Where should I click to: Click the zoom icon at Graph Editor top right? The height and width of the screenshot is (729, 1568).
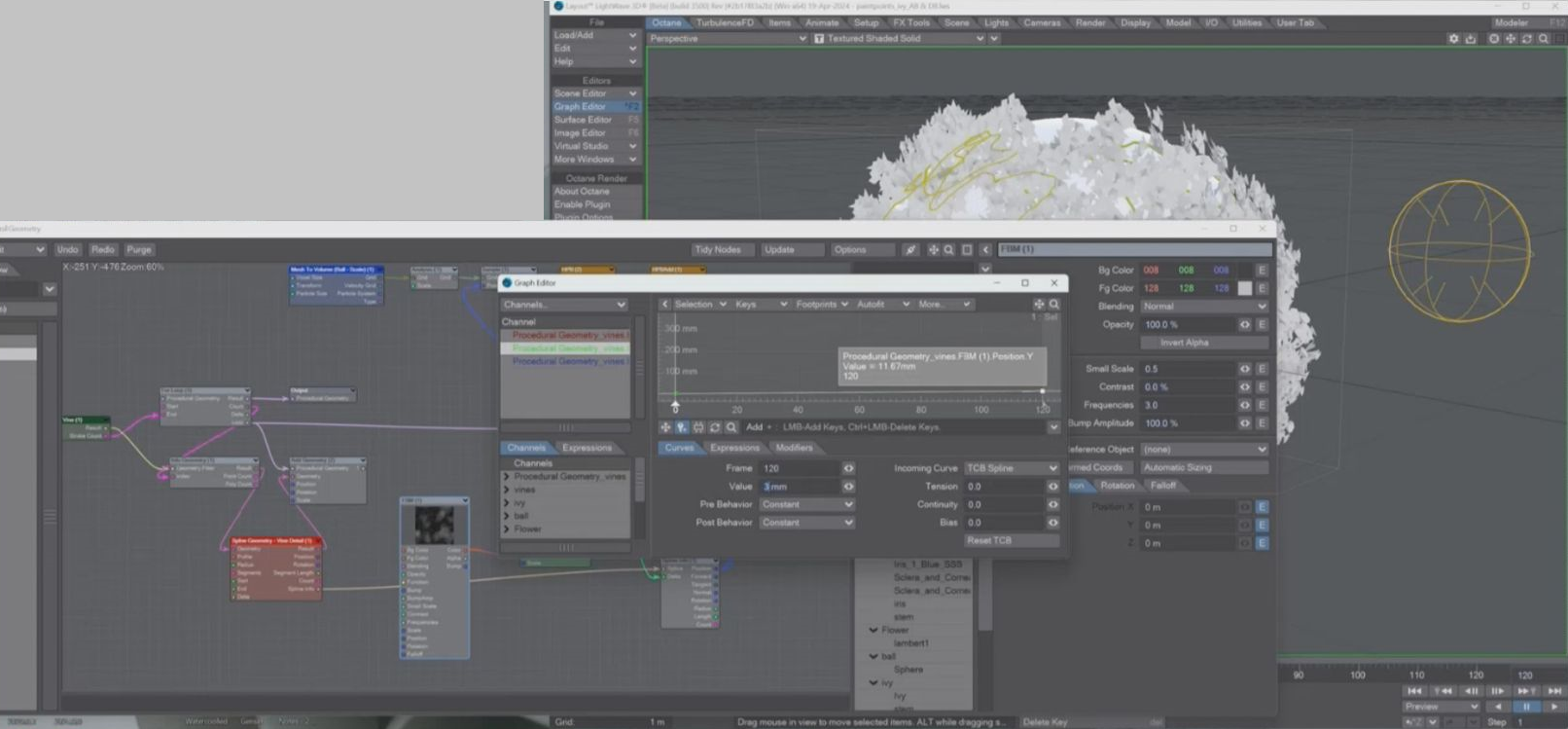tap(1054, 305)
